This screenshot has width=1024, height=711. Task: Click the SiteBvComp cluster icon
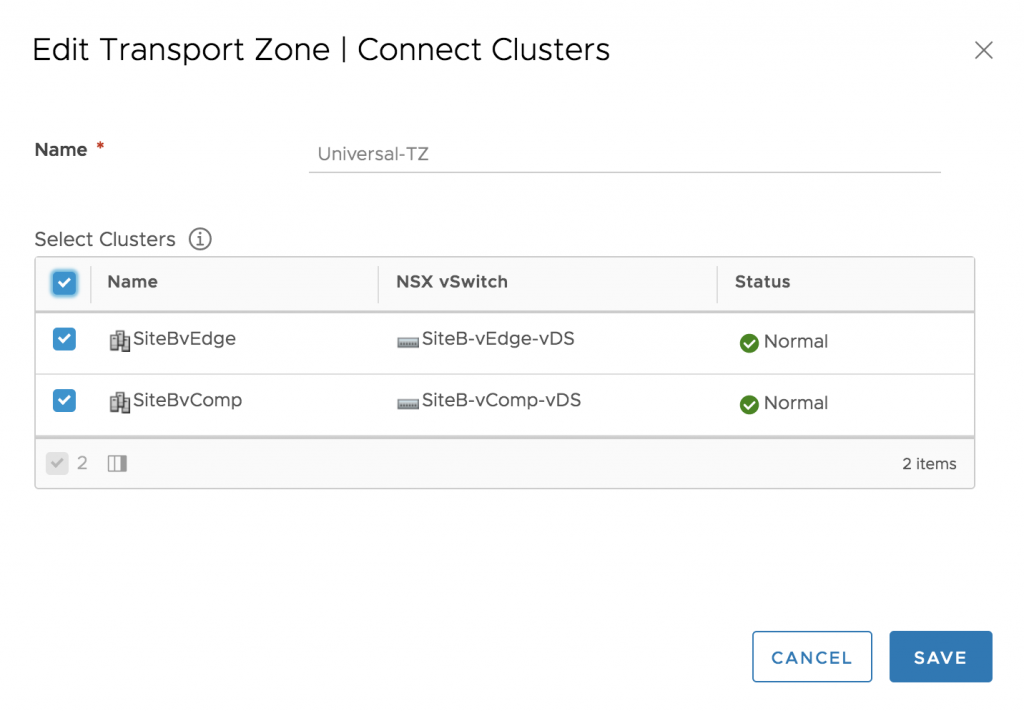click(120, 402)
